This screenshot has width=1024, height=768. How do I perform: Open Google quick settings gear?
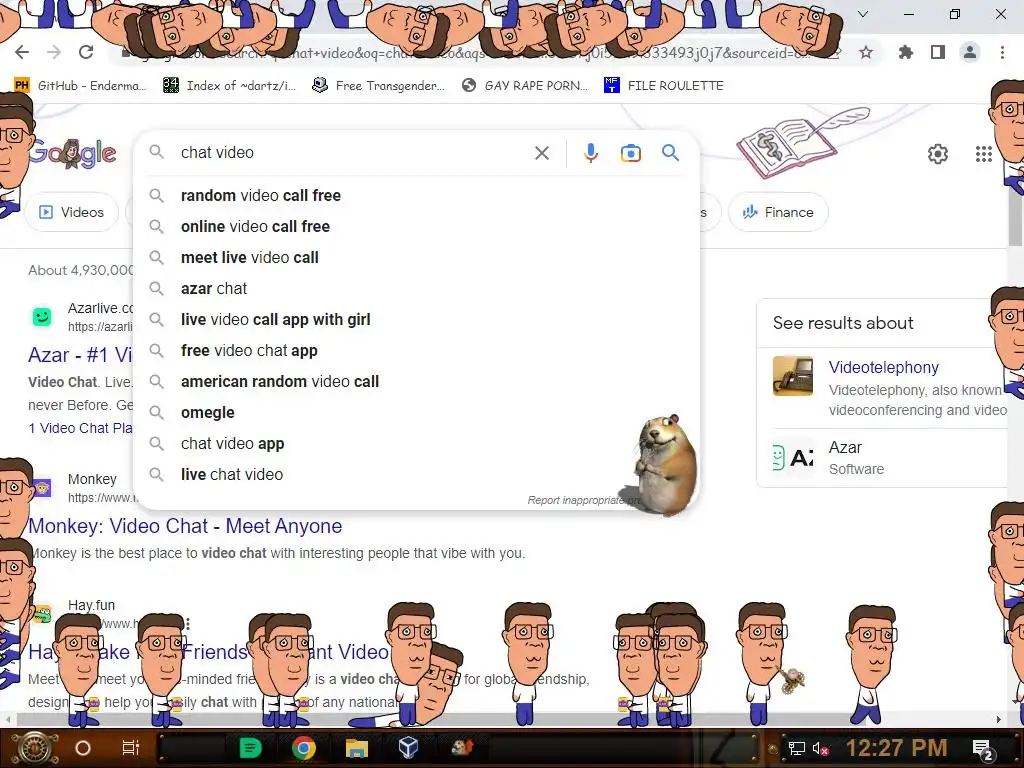pos(938,154)
